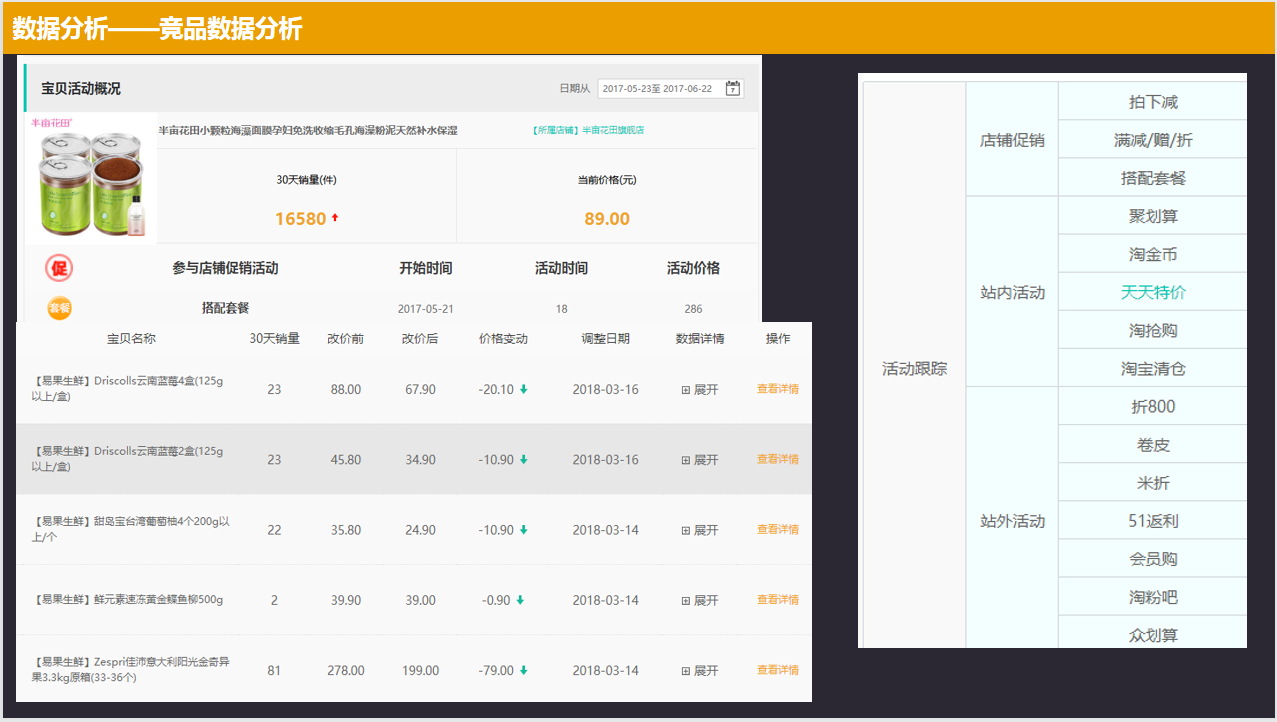This screenshot has height=722, width=1277.
Task: Expand data details for 鲜元素速冻黄金鲽鱼柳
Action: [x=700, y=600]
